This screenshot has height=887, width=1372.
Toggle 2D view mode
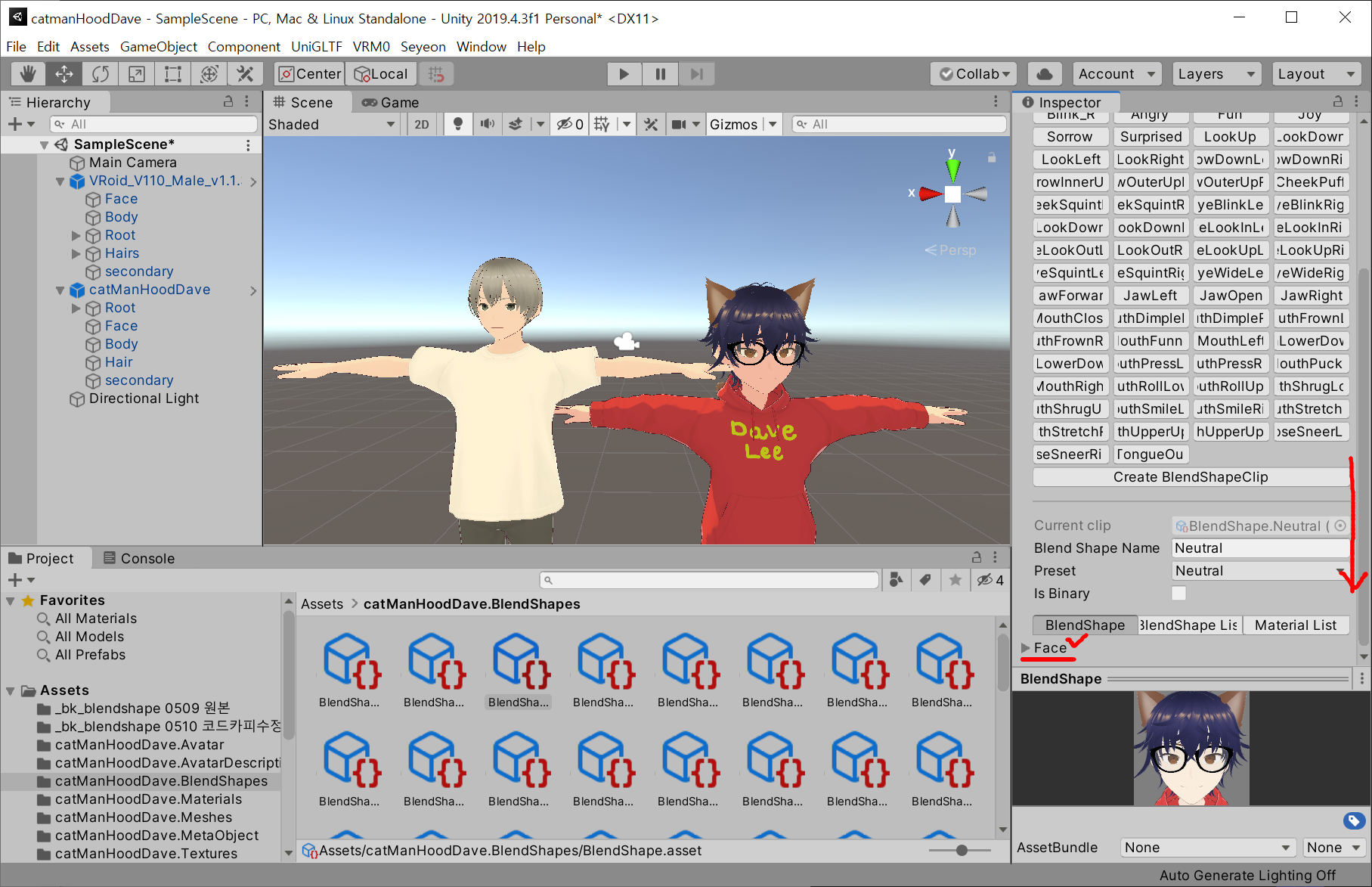pos(422,124)
